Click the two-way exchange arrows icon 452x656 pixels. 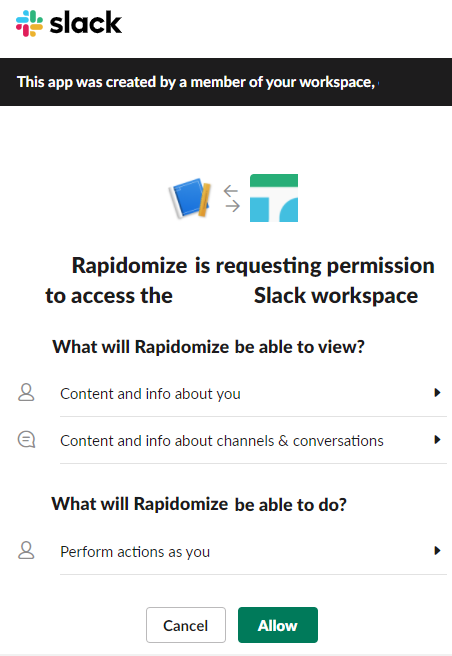point(231,198)
